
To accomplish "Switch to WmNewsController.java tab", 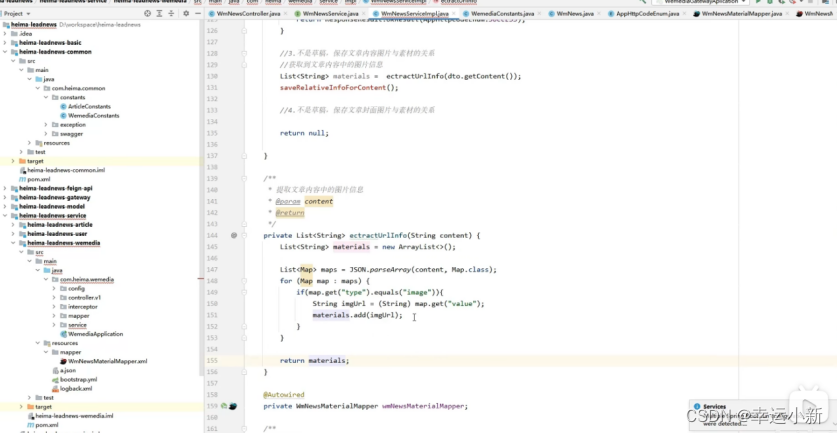I will point(248,13).
